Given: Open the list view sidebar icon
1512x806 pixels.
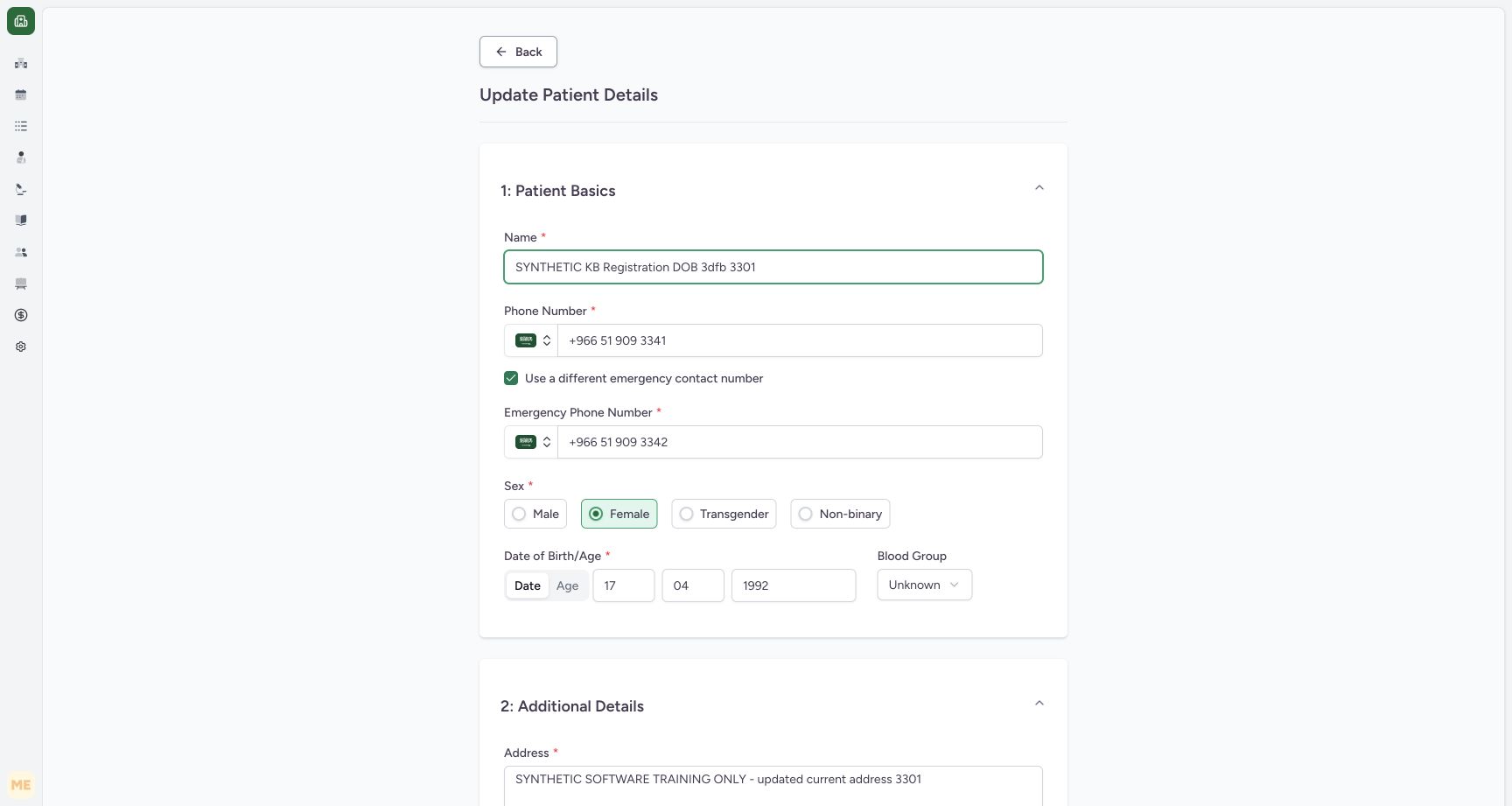Looking at the screenshot, I should [21, 126].
